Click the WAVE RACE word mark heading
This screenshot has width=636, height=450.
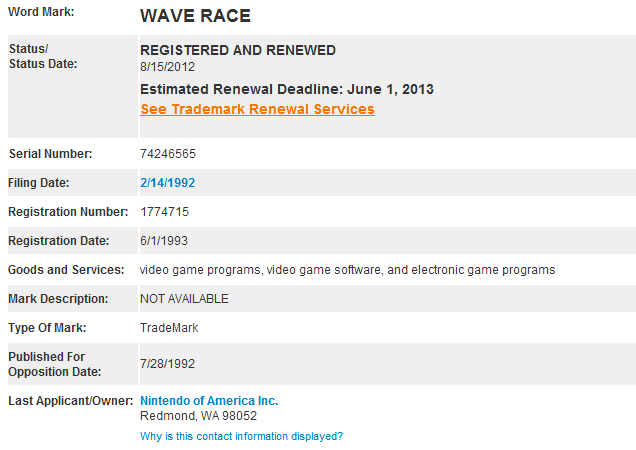195,16
